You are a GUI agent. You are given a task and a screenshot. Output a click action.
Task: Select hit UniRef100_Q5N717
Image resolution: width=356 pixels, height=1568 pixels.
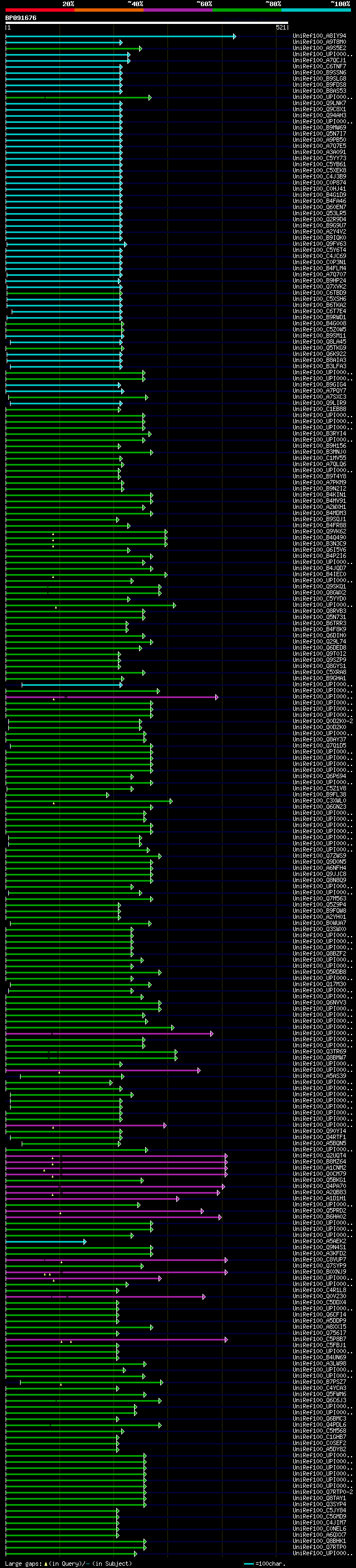(x=319, y=134)
